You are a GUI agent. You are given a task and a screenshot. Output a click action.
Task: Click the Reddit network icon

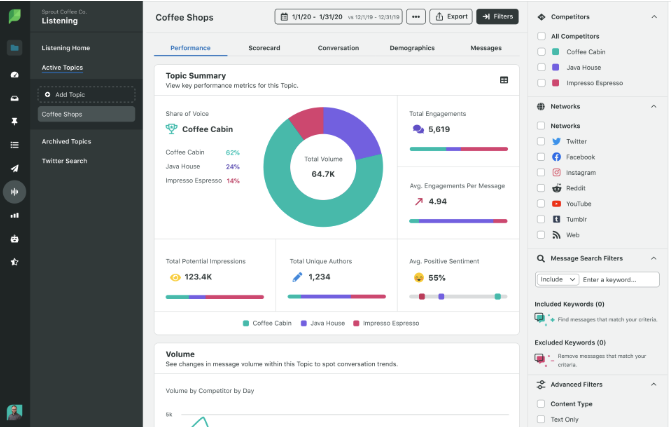click(x=556, y=188)
